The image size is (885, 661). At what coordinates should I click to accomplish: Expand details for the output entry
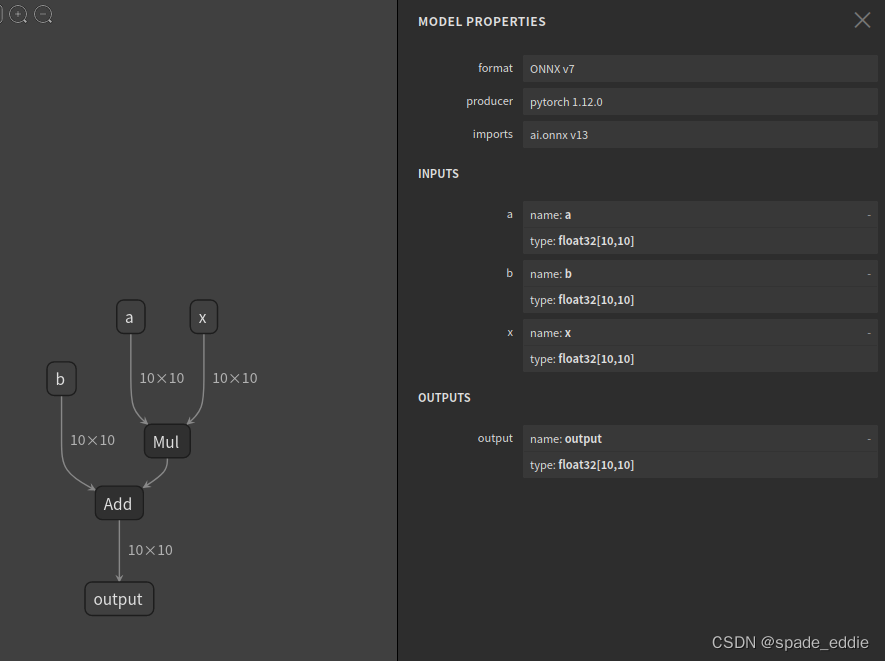869,439
